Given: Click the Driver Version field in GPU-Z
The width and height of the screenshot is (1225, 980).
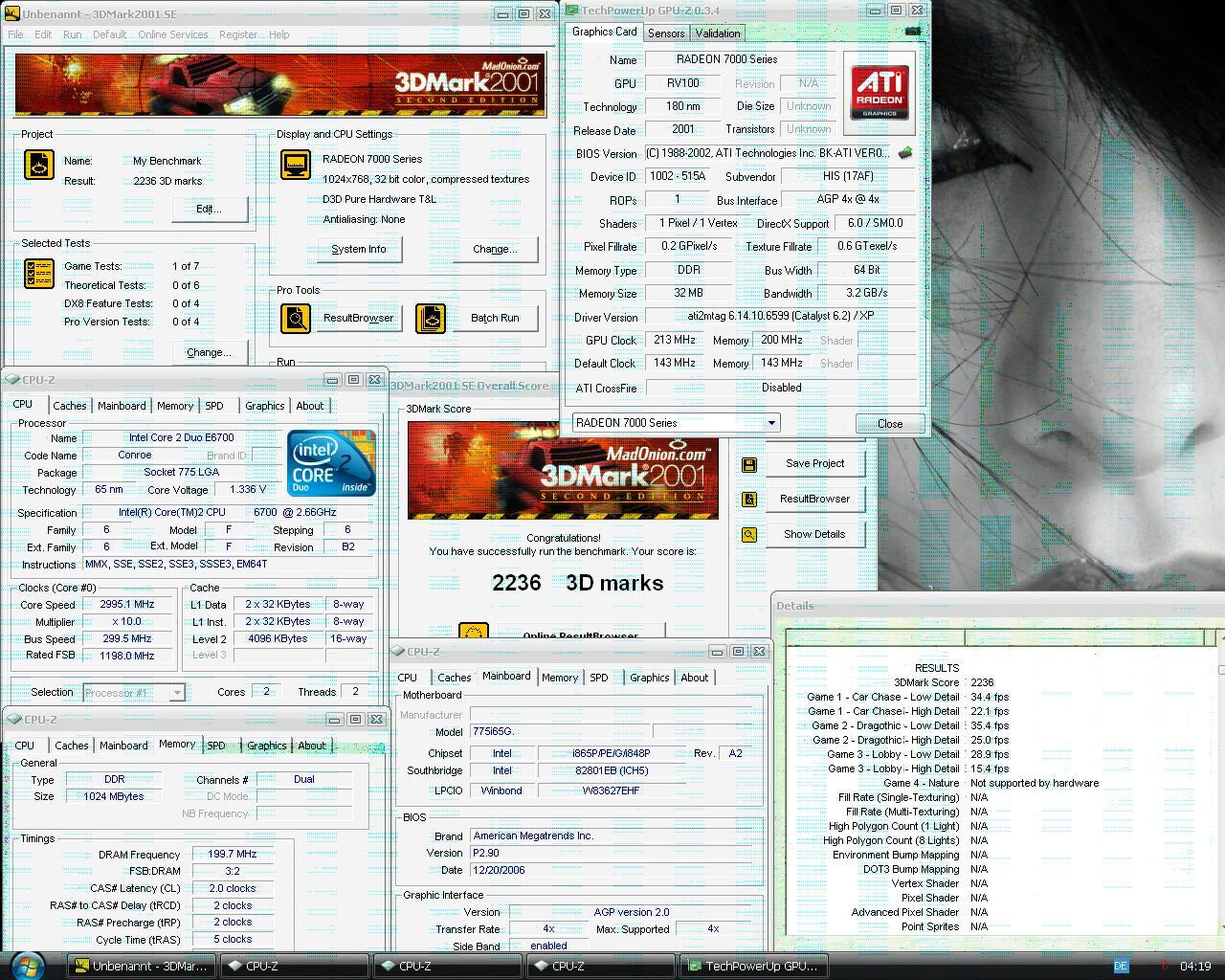Looking at the screenshot, I should click(x=780, y=316).
